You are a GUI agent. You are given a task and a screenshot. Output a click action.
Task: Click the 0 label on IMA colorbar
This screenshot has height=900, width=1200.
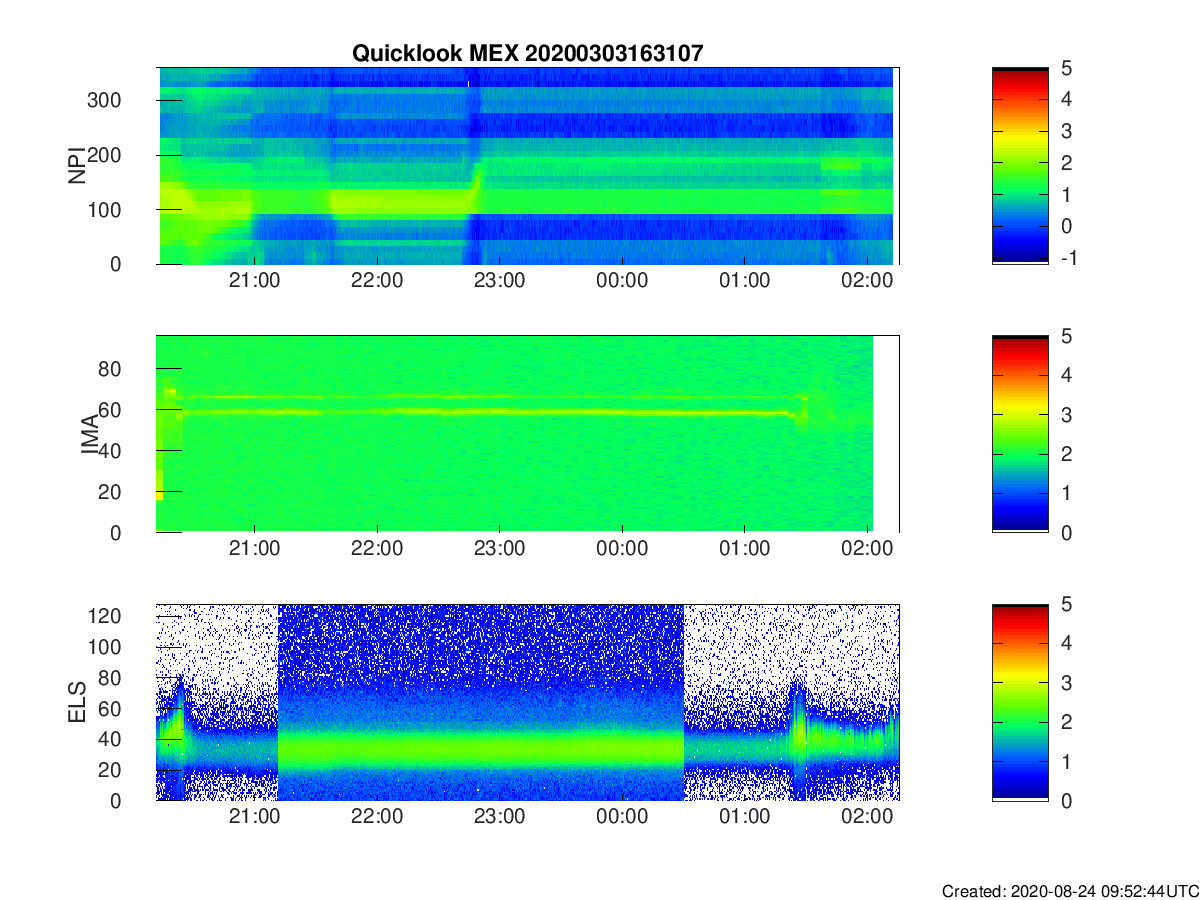(x=1067, y=532)
